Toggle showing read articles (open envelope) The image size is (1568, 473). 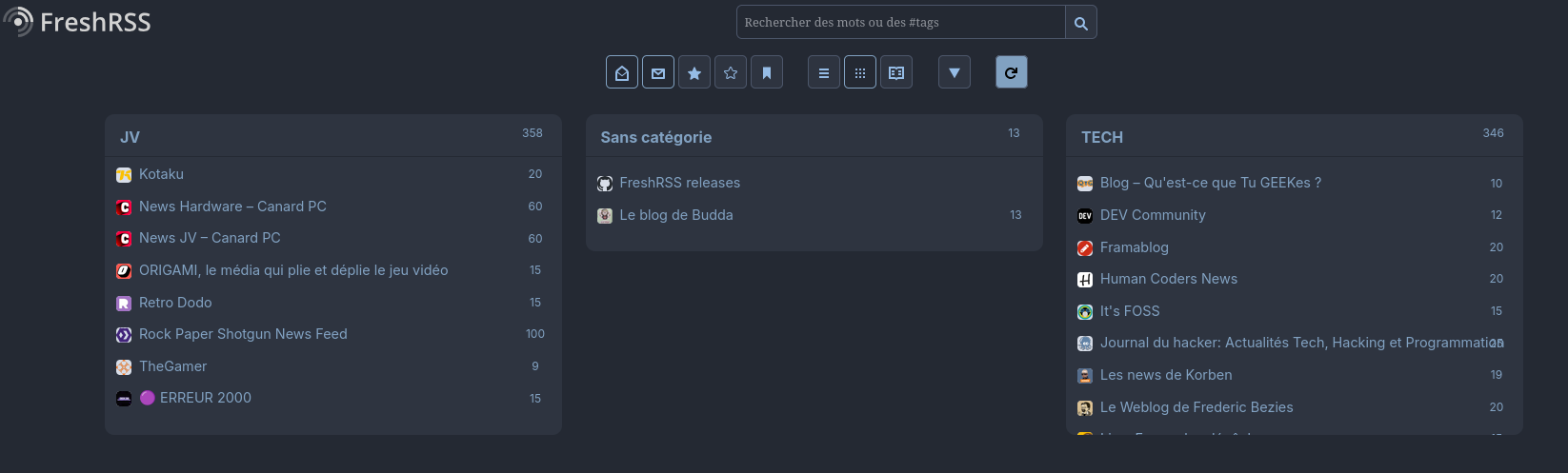[x=622, y=72]
